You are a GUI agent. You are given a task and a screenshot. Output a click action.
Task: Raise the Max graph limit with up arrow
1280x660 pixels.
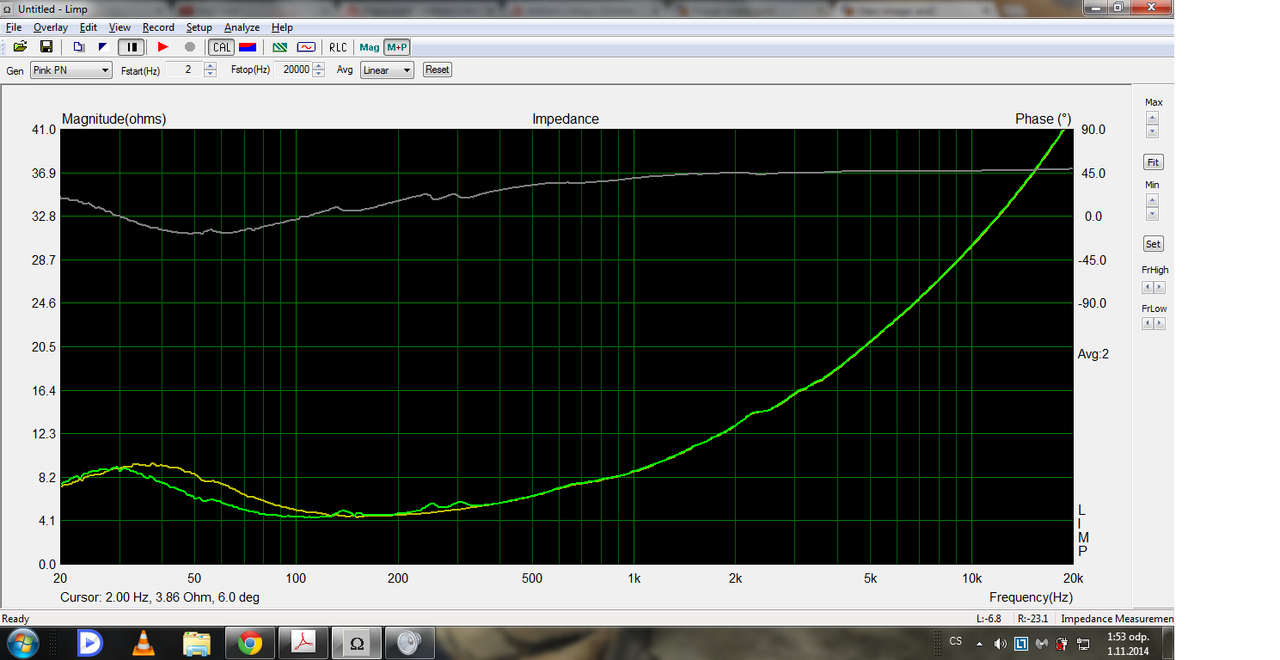(x=1153, y=117)
